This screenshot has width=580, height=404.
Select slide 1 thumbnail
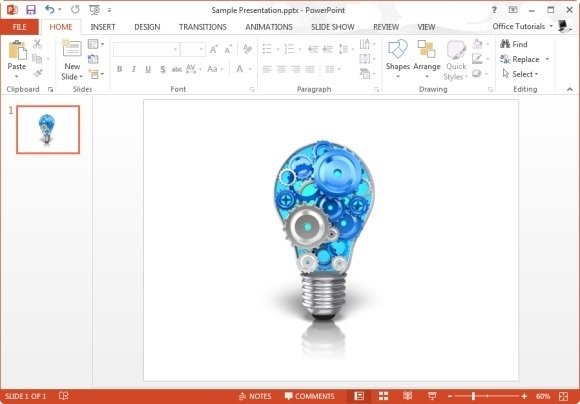(x=48, y=129)
